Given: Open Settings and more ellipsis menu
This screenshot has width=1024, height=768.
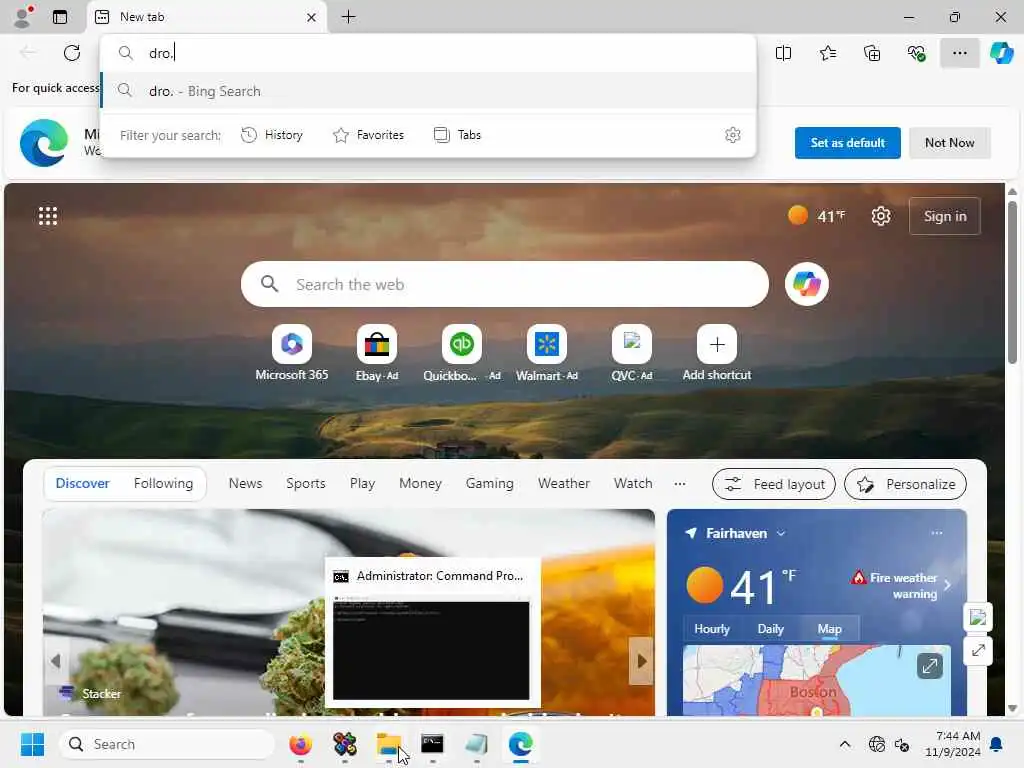Looking at the screenshot, I should click(959, 53).
